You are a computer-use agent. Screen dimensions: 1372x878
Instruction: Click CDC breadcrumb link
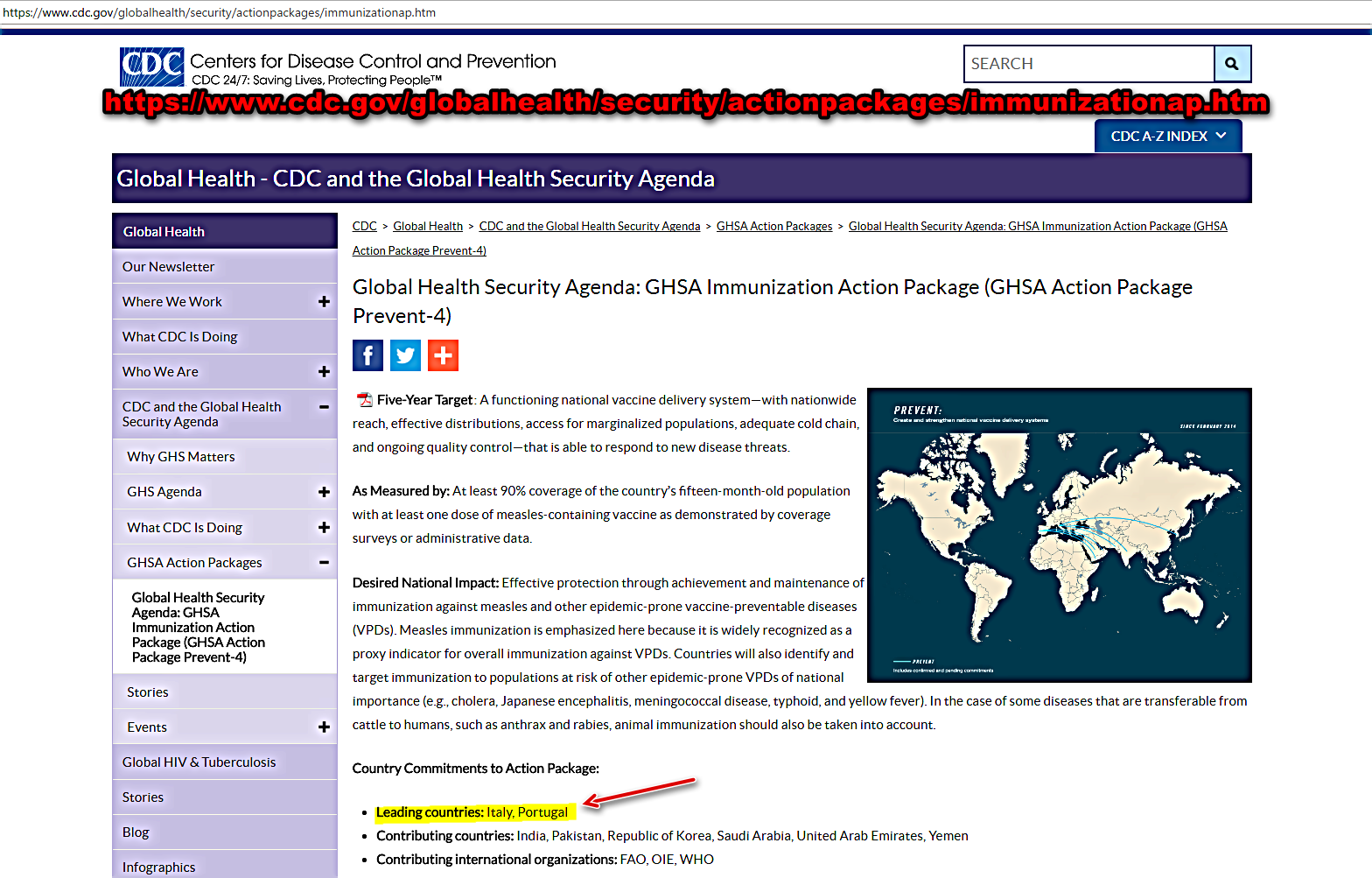364,226
